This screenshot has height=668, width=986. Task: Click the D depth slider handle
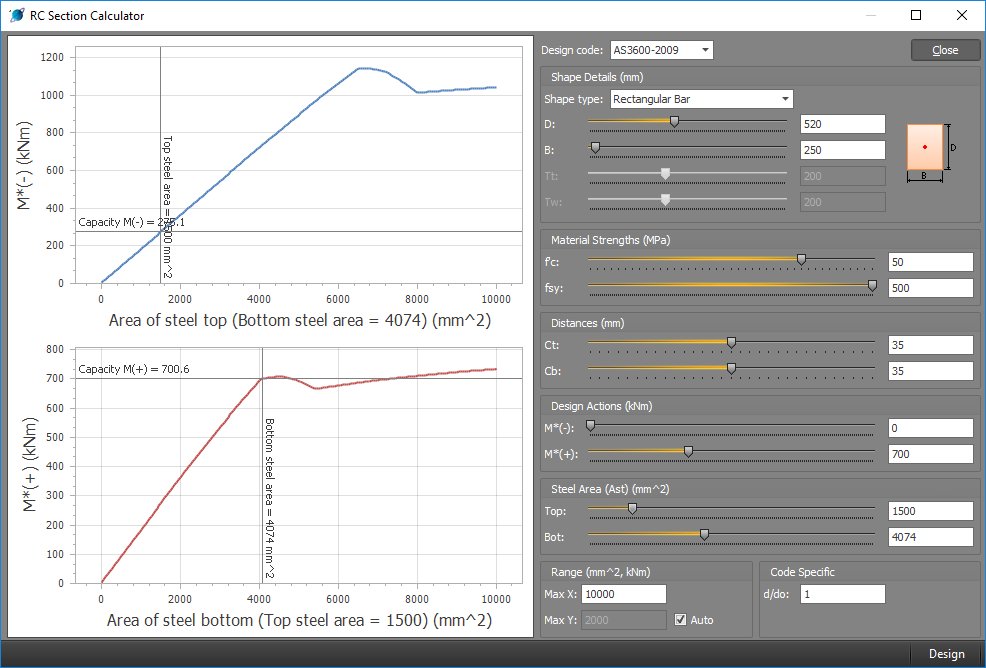click(x=674, y=121)
